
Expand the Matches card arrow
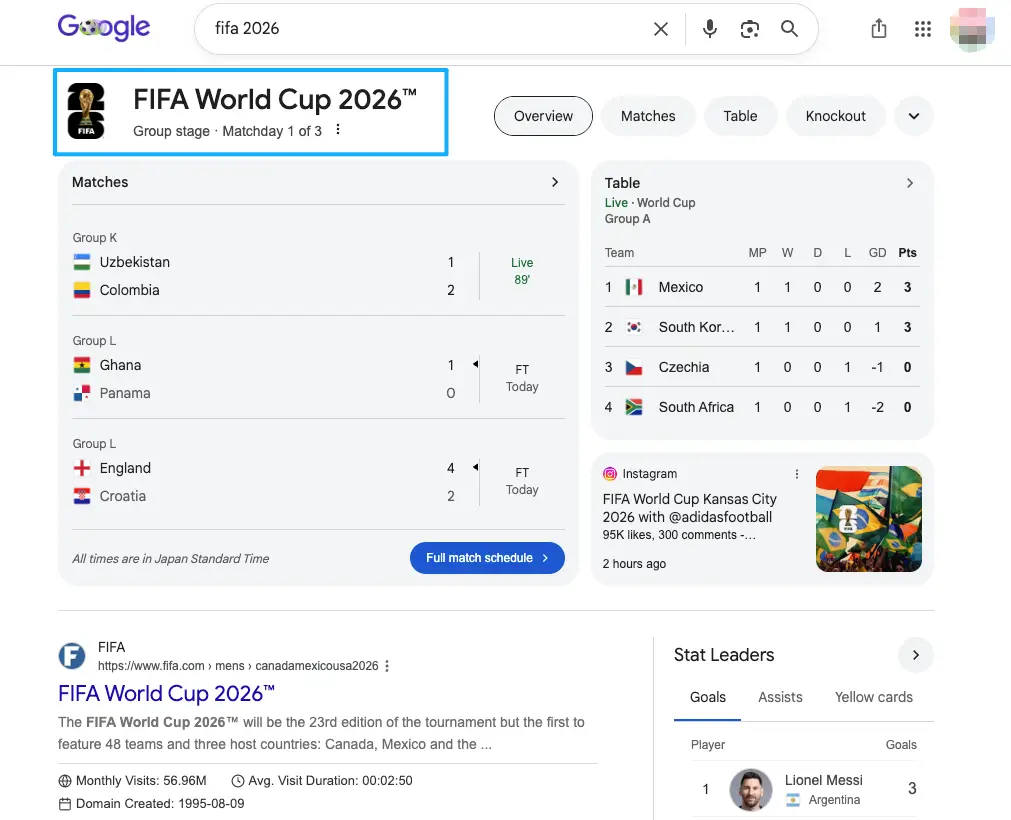(x=555, y=182)
